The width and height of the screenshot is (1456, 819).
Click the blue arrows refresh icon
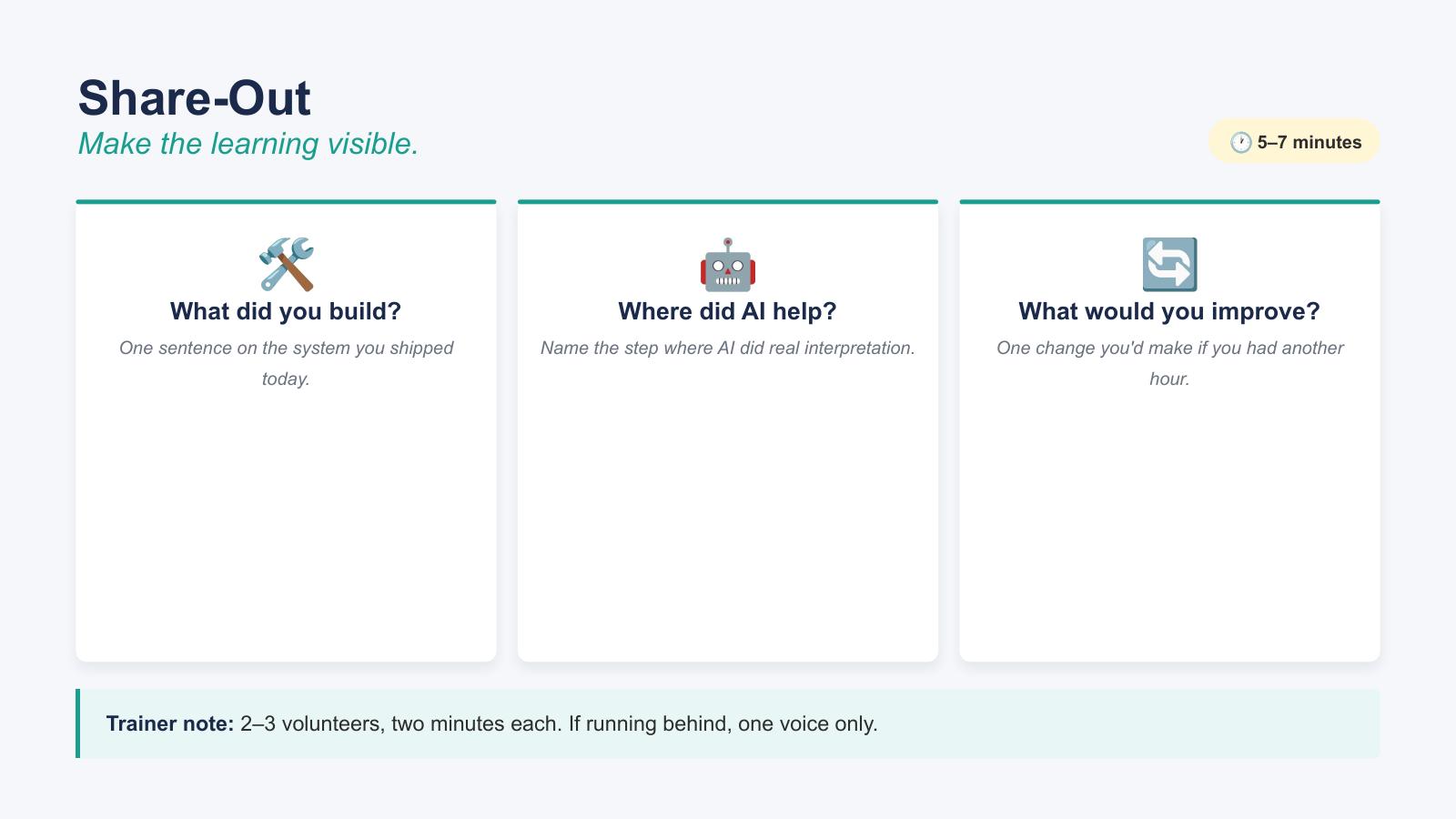[1169, 264]
